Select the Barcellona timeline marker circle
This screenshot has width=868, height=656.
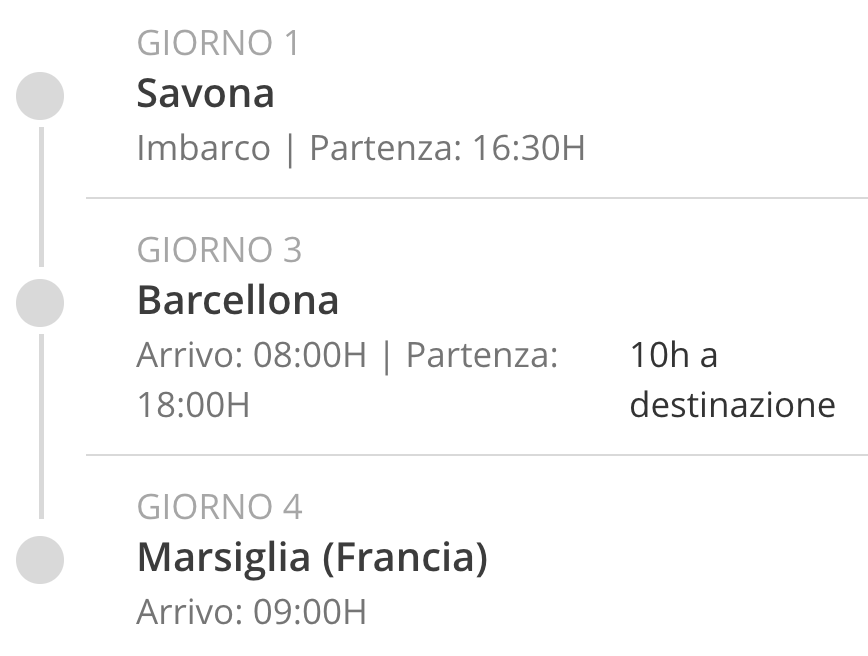[x=40, y=303]
